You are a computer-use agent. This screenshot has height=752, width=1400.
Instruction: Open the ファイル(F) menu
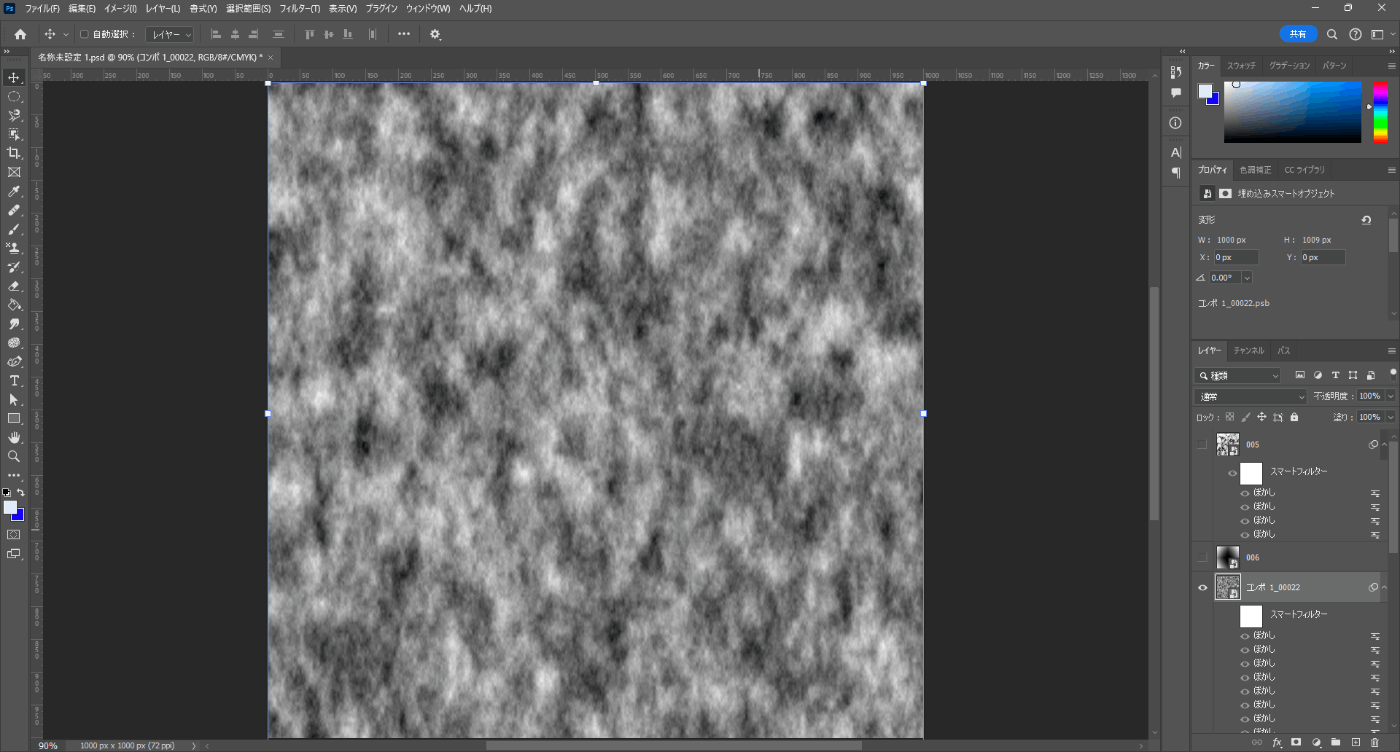click(x=42, y=8)
